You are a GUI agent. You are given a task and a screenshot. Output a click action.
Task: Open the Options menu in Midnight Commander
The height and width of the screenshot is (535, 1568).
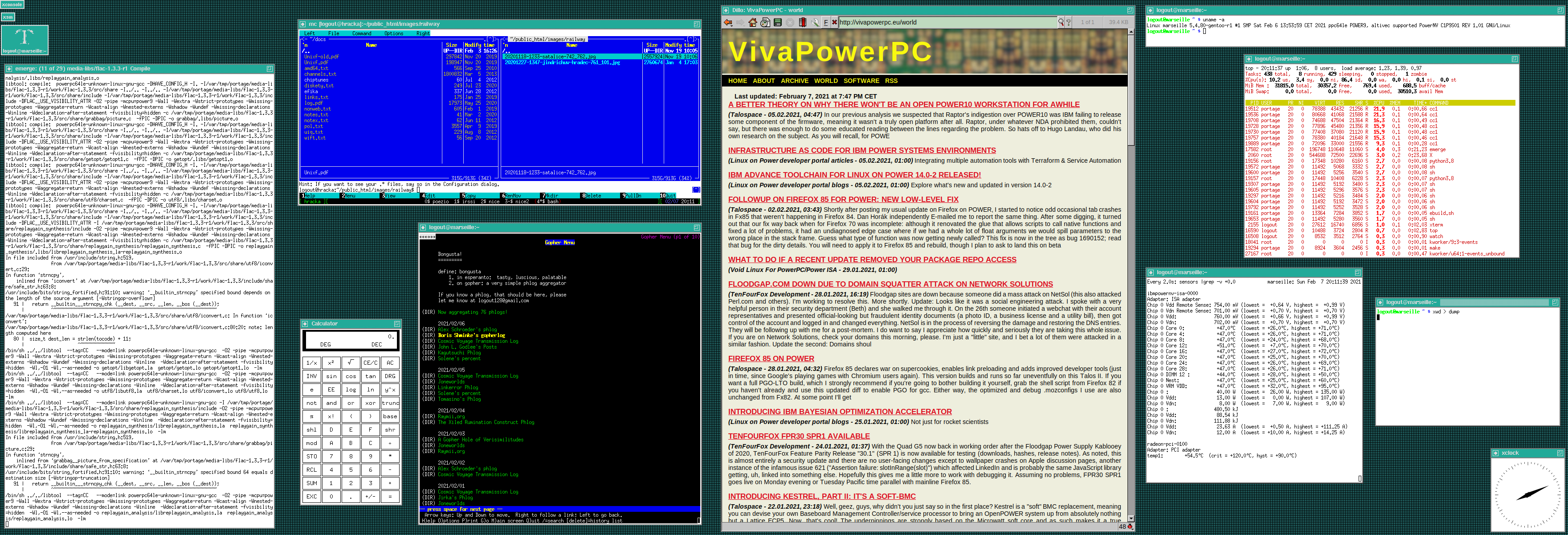393,33
